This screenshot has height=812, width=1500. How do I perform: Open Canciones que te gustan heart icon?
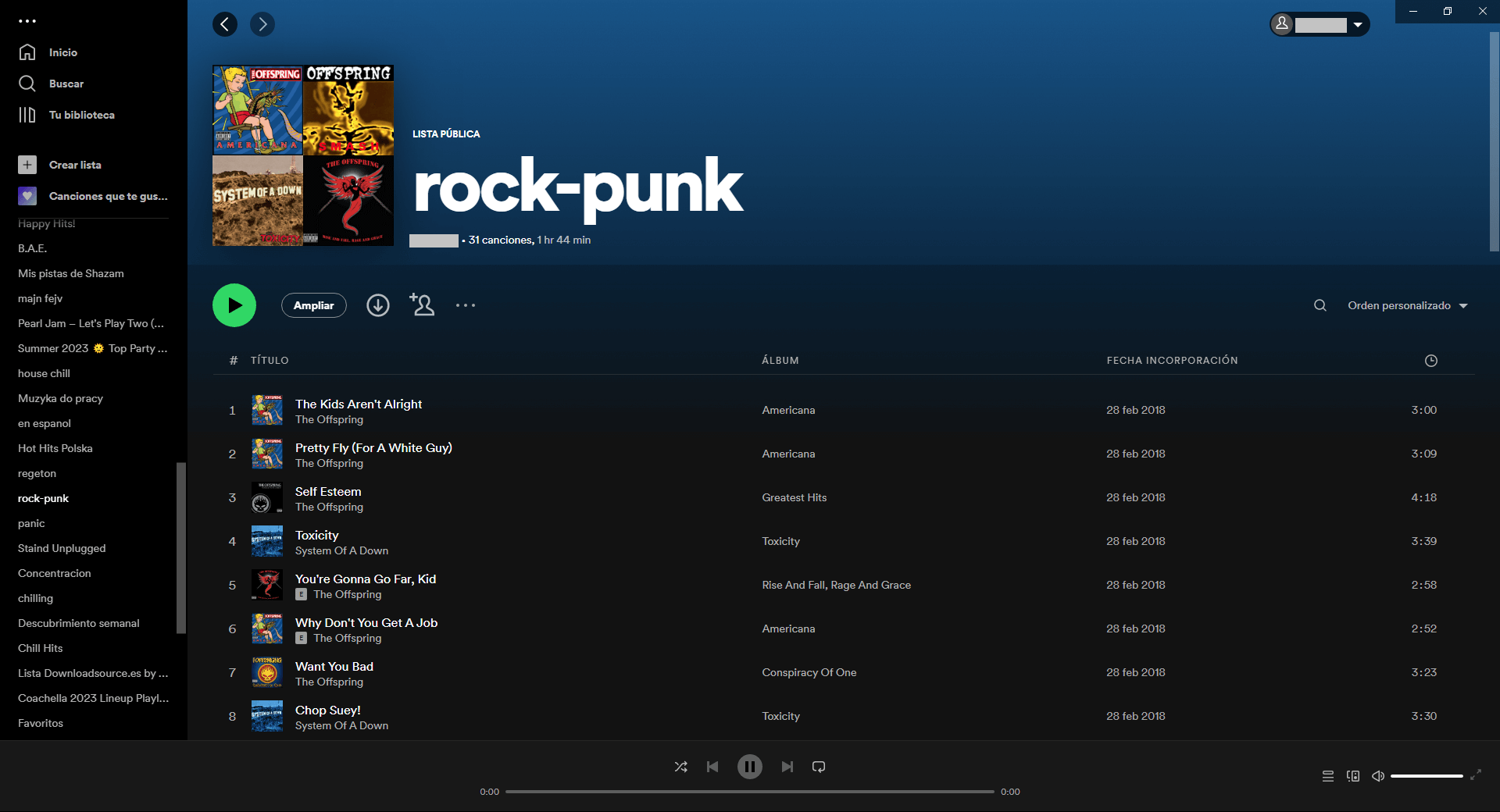27,196
